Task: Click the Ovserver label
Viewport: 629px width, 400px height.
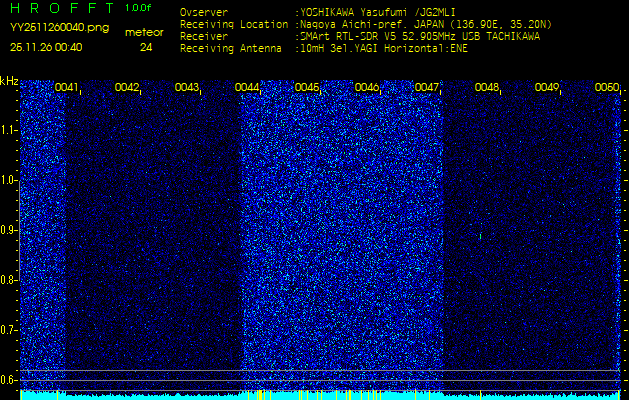Action: coord(204,12)
